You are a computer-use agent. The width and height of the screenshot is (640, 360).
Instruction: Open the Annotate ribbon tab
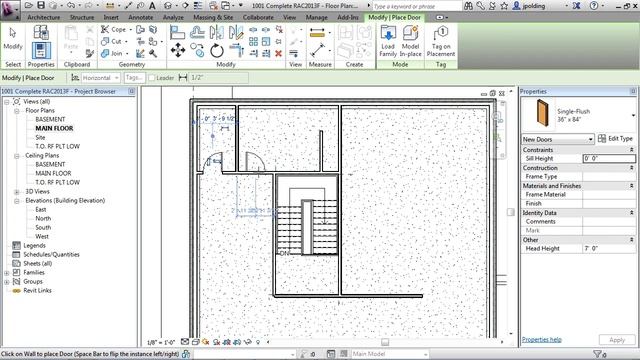point(140,18)
